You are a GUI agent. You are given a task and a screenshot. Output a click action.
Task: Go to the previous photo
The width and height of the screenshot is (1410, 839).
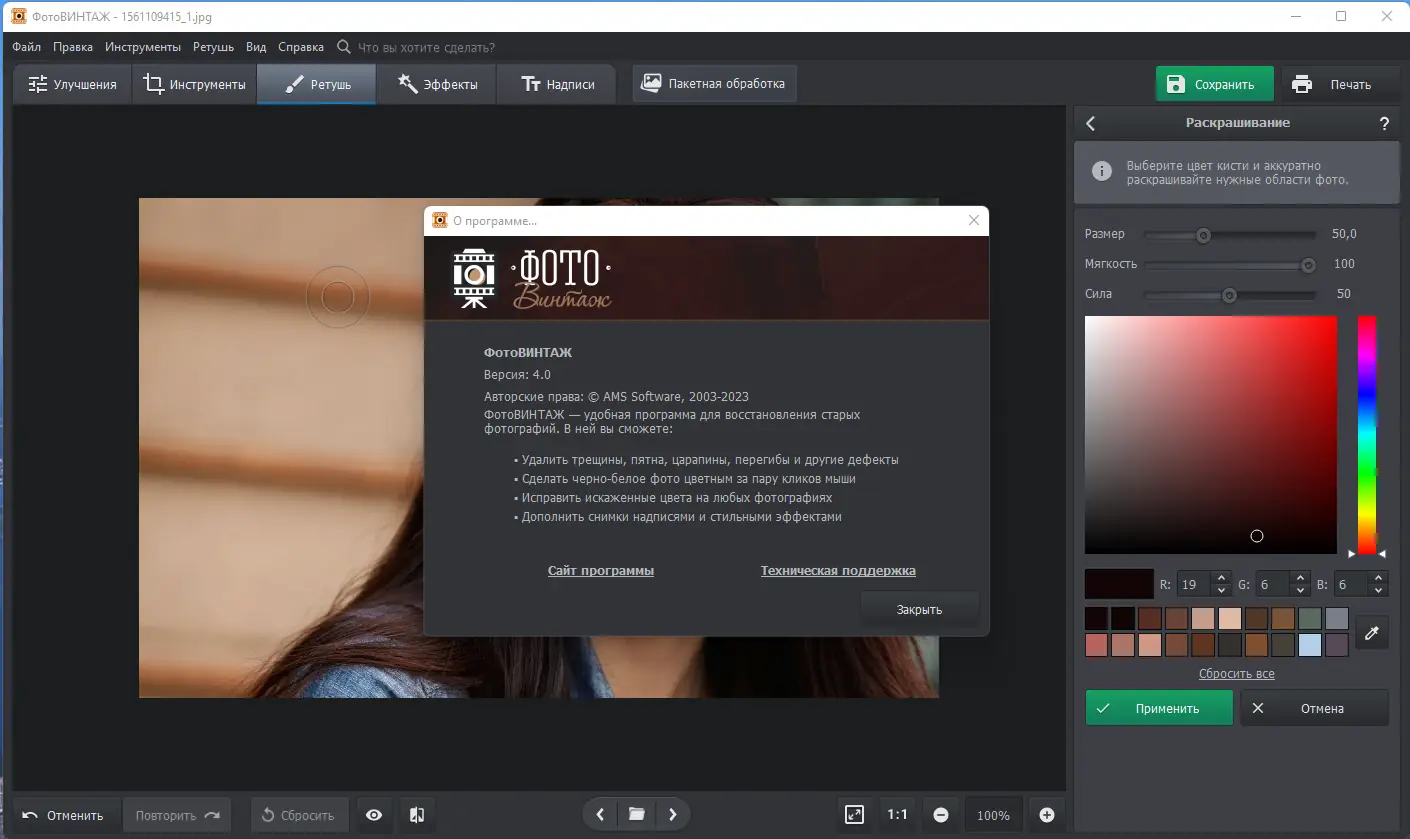pyautogui.click(x=600, y=814)
